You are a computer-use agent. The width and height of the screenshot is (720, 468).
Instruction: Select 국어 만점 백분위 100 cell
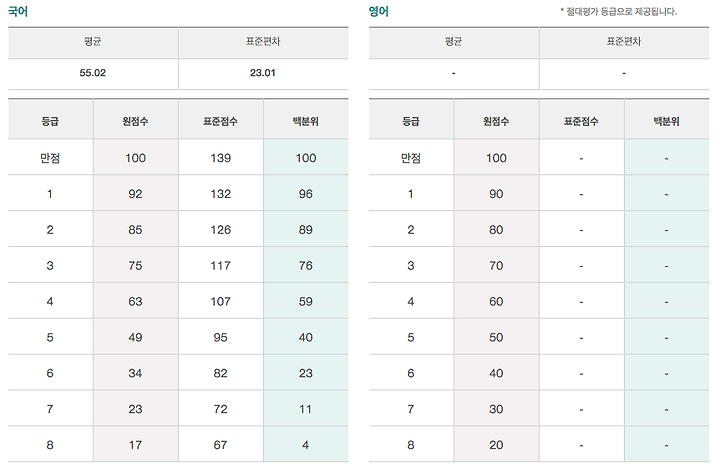pyautogui.click(x=306, y=158)
